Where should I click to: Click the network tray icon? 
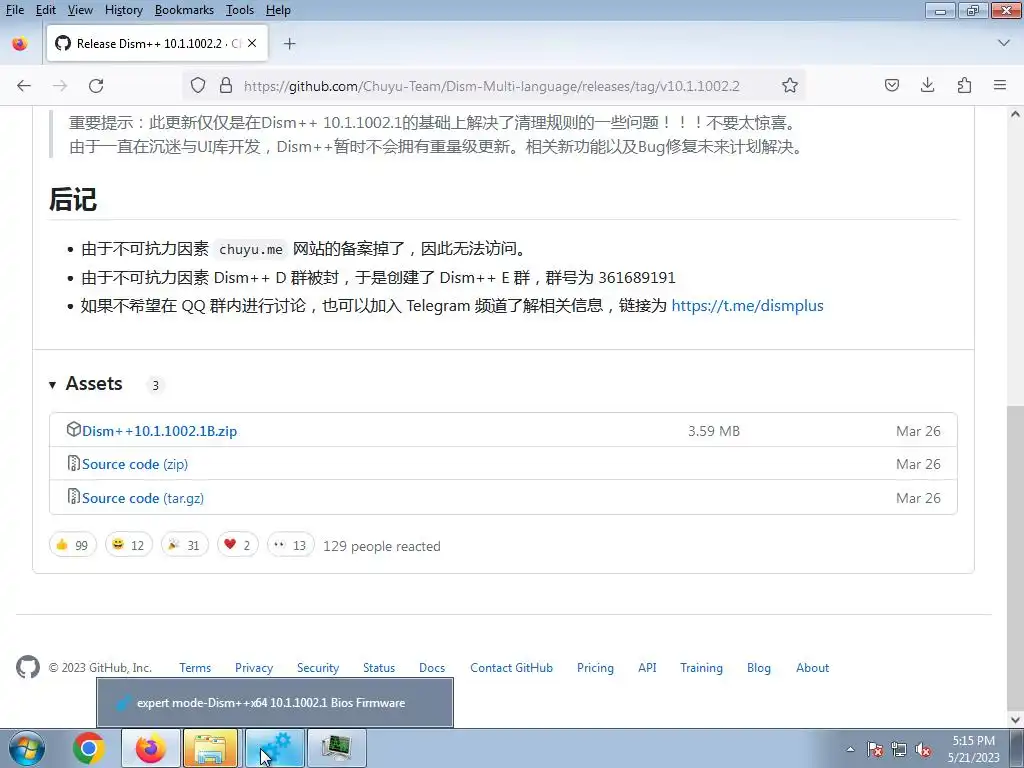(x=899, y=749)
